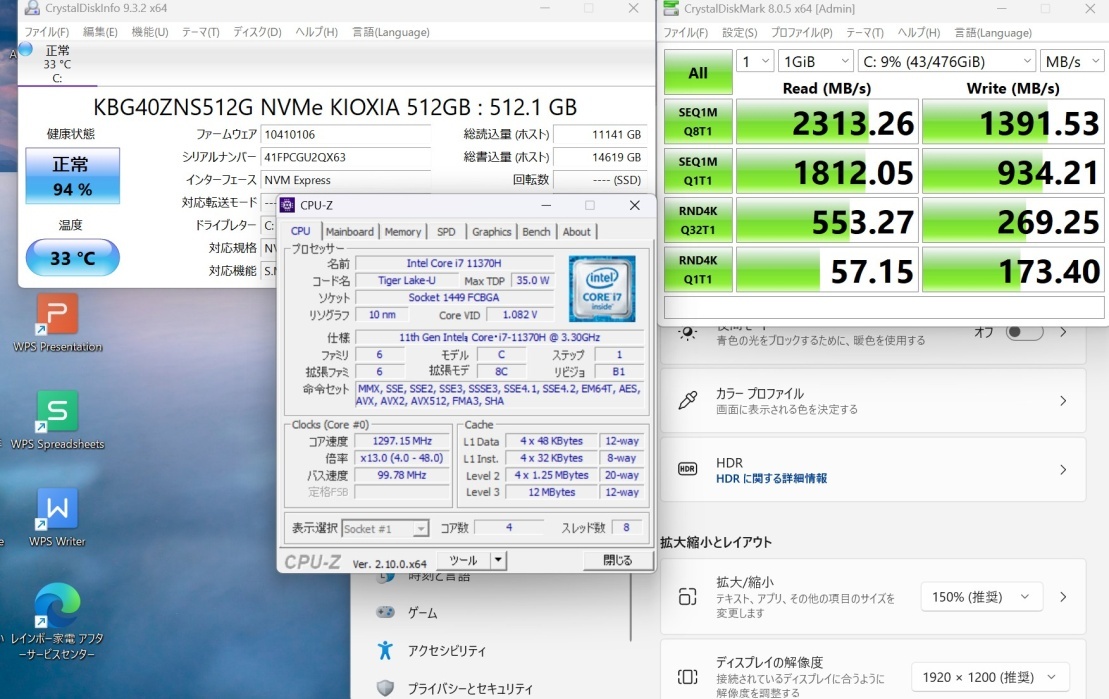Launch WPS Spreadsheets desktop icon
Image resolution: width=1109 pixels, height=699 pixels.
tap(55, 413)
